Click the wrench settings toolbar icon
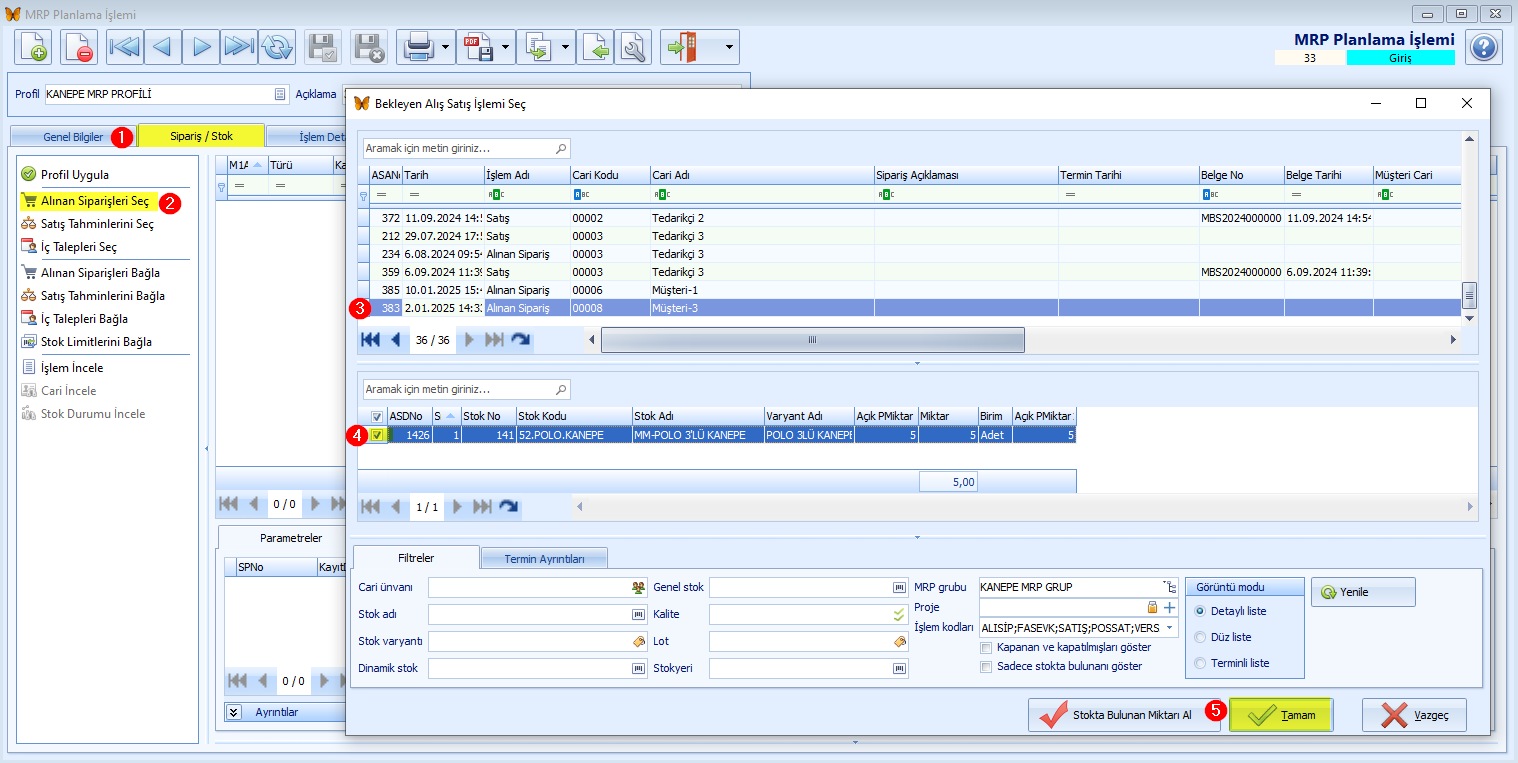Viewport: 1518px width, 763px height. coord(633,47)
